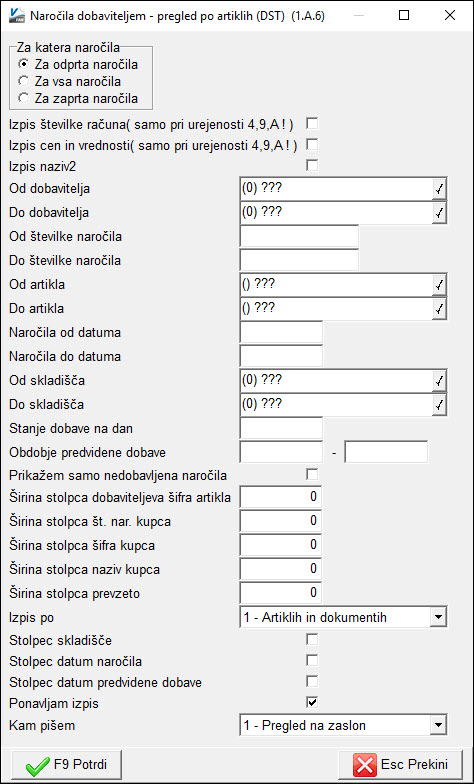Screen dimensions: 474x784
Task: Select Za vsa naročila radio option
Action: tap(23, 81)
